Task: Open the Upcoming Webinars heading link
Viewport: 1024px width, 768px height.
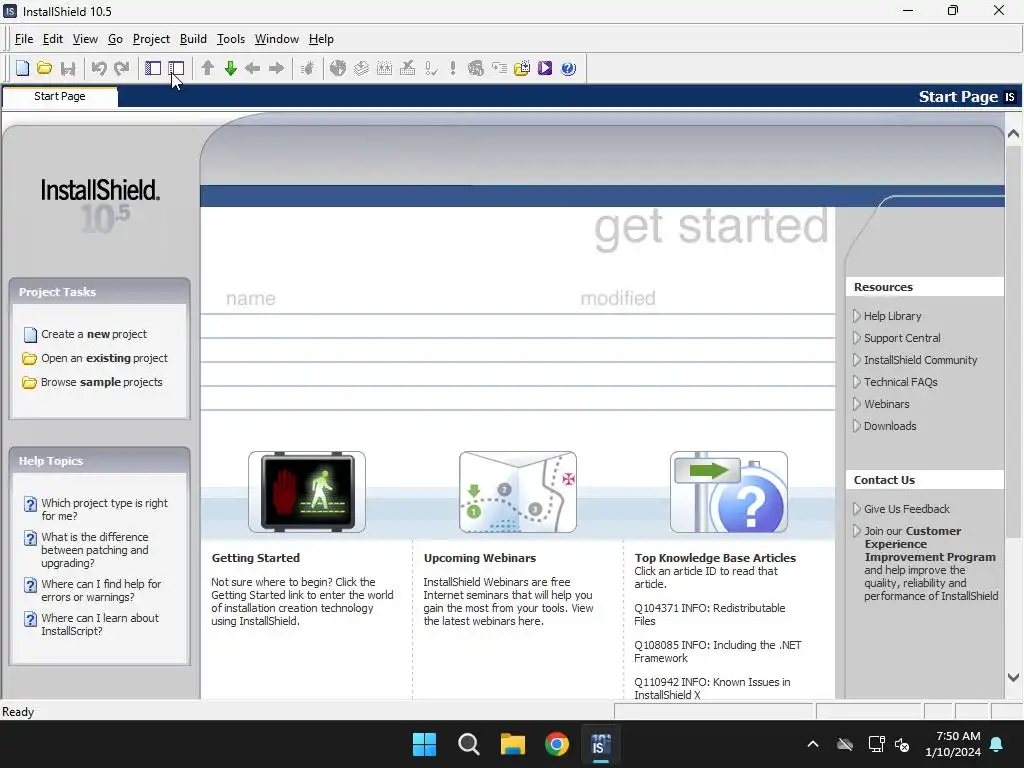Action: pos(479,558)
